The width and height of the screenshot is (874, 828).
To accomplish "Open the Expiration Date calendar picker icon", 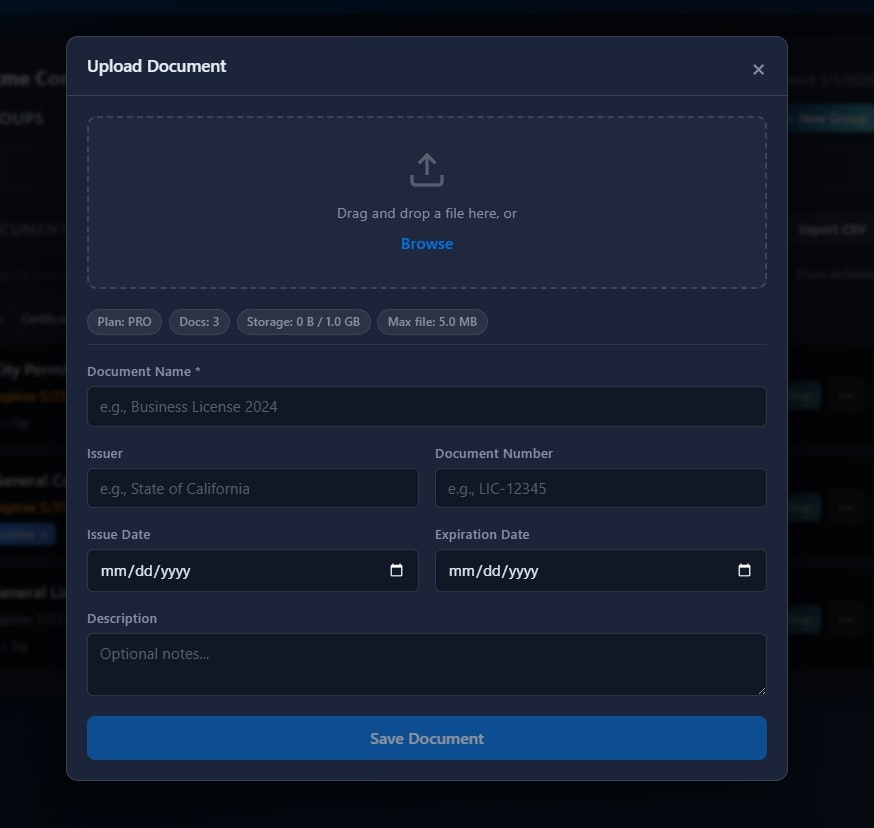I will tap(744, 570).
